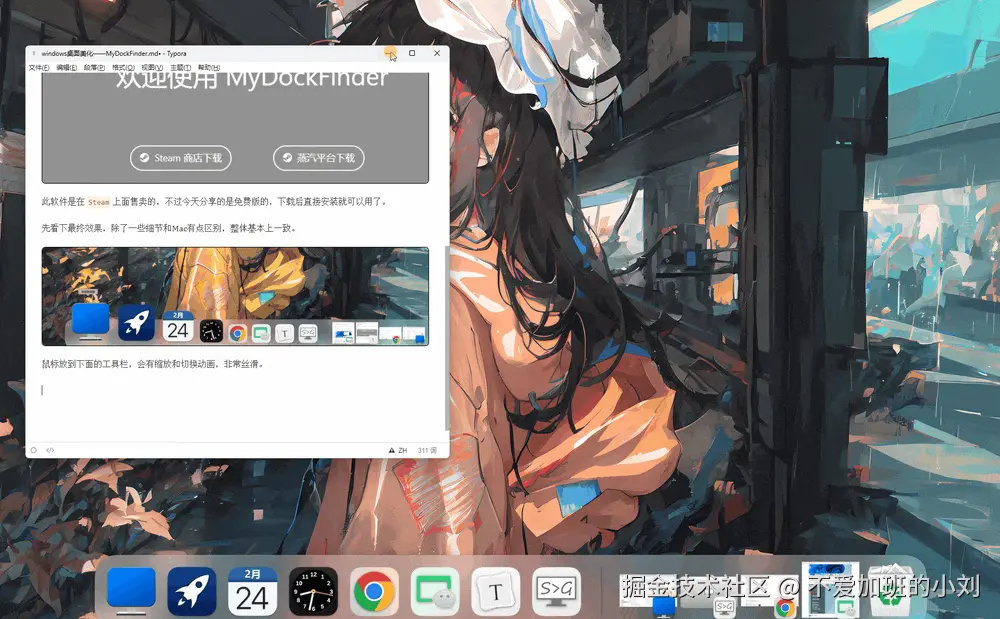Image resolution: width=1000 pixels, height=619 pixels.
Task: Open the blue monitor desktop icon in dock
Action: coord(131,590)
